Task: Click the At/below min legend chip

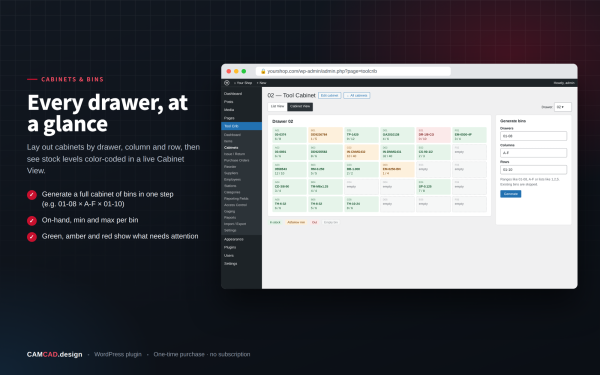Action: (x=296, y=222)
